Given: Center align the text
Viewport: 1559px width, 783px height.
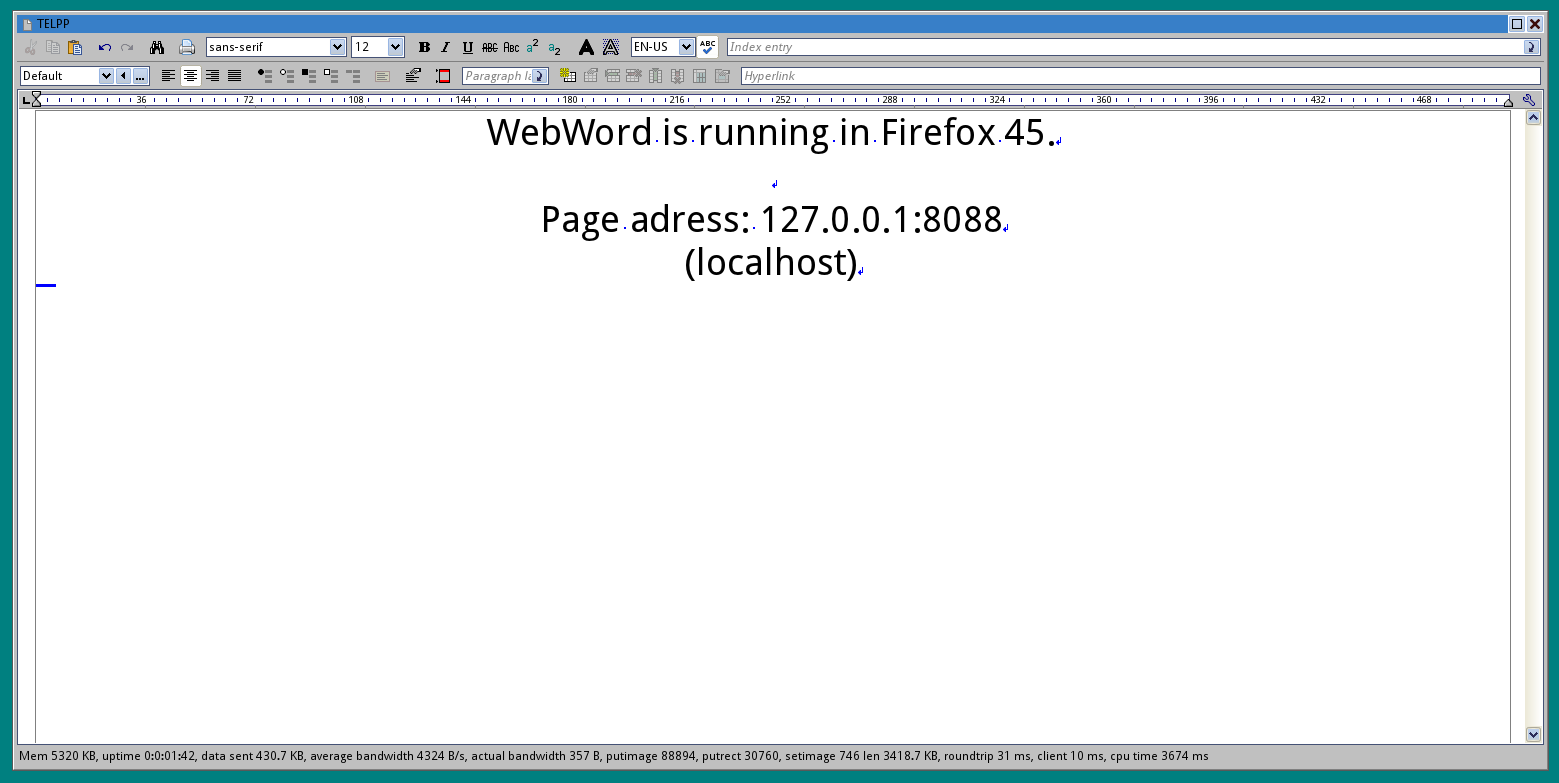Looking at the screenshot, I should [190, 76].
